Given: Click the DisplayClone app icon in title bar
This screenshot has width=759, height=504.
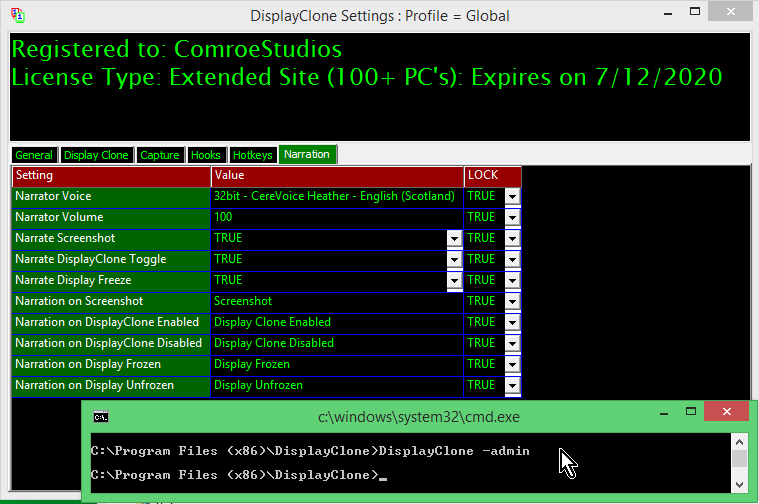Looking at the screenshot, I should 18,15.
